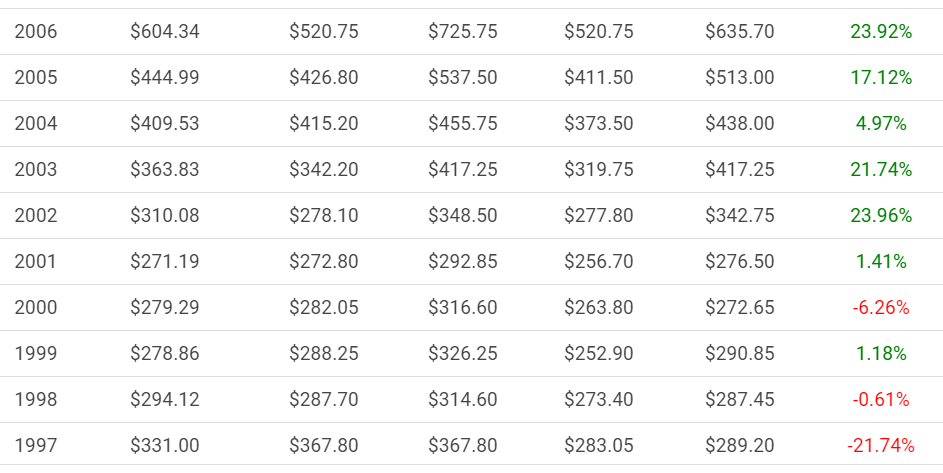943x473 pixels.
Task: Click the $363.83 average price for 2003
Action: pos(165,169)
